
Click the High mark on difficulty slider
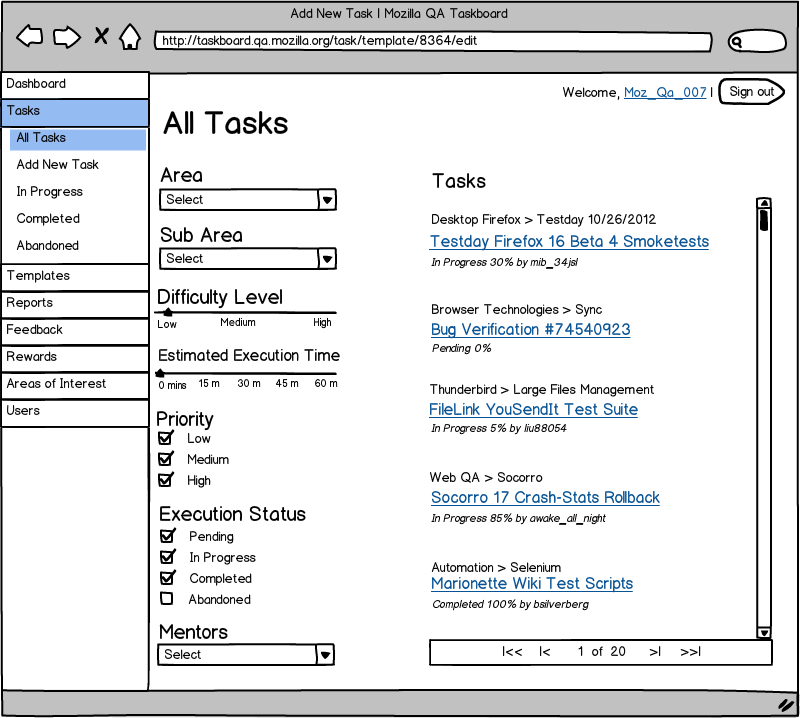[x=322, y=323]
